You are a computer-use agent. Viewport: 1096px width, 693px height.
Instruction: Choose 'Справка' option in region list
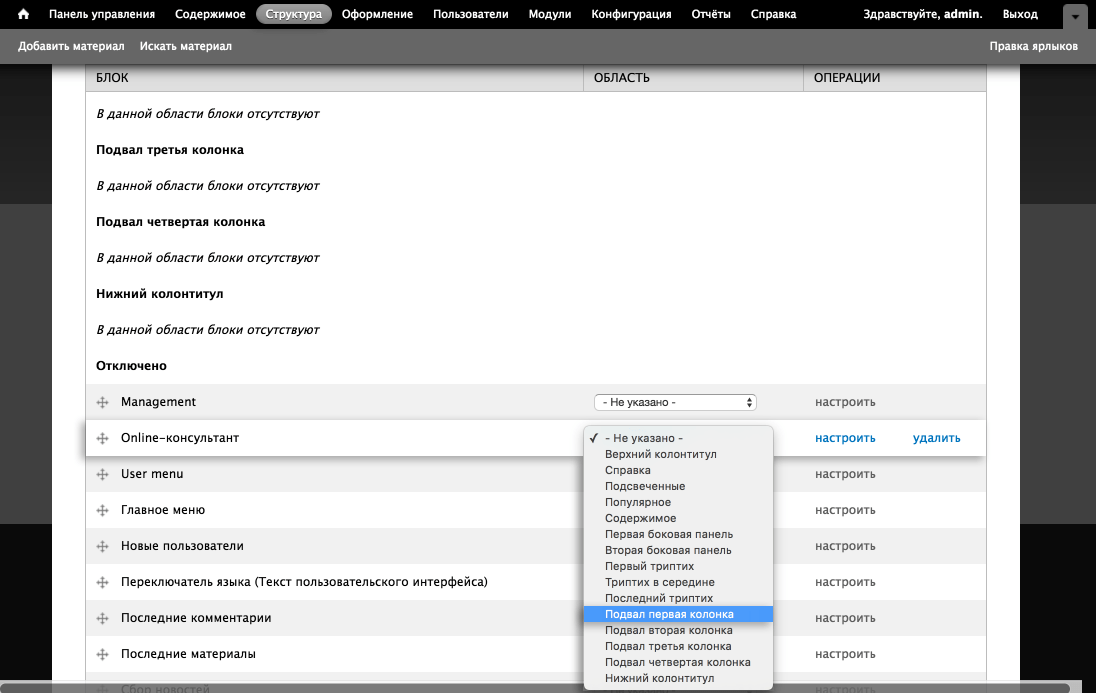click(679, 471)
